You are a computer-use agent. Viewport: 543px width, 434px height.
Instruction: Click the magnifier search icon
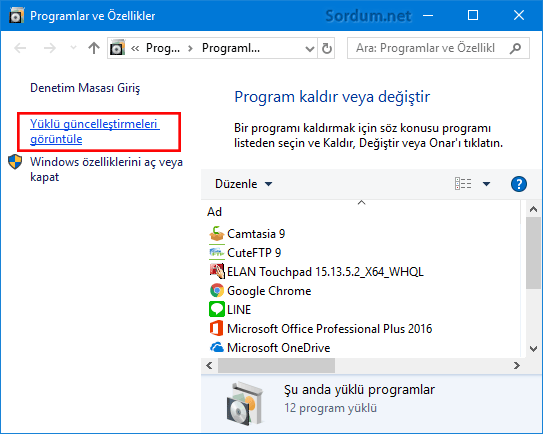(x=515, y=48)
